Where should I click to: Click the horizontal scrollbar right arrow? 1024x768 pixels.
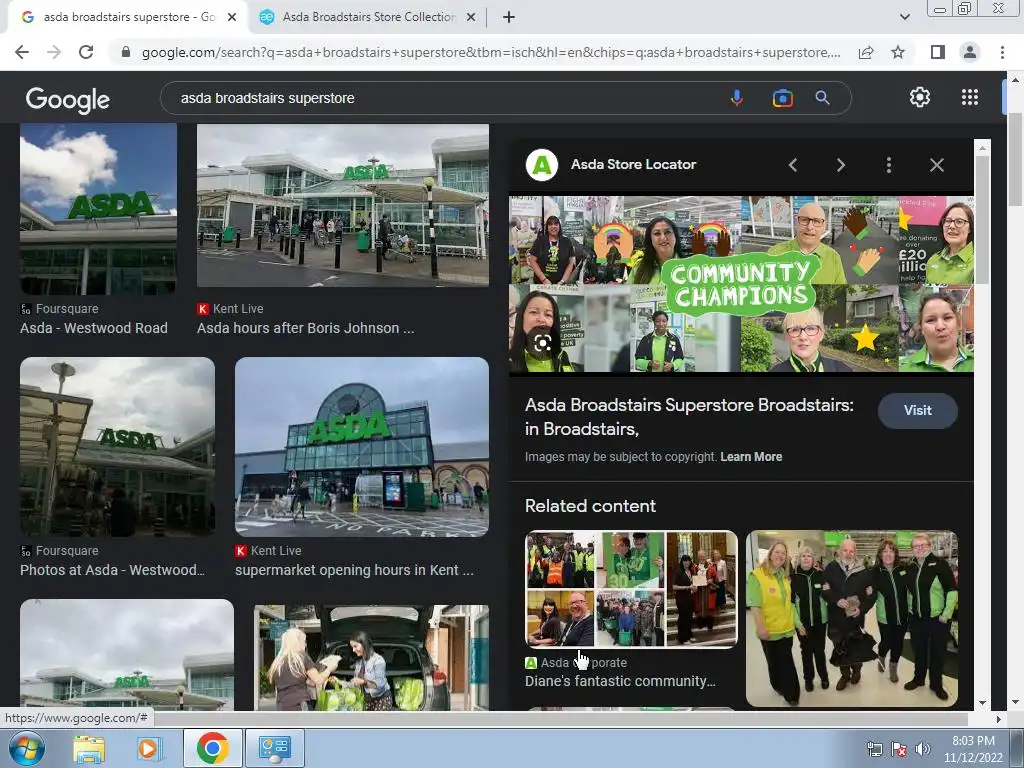pos(998,719)
